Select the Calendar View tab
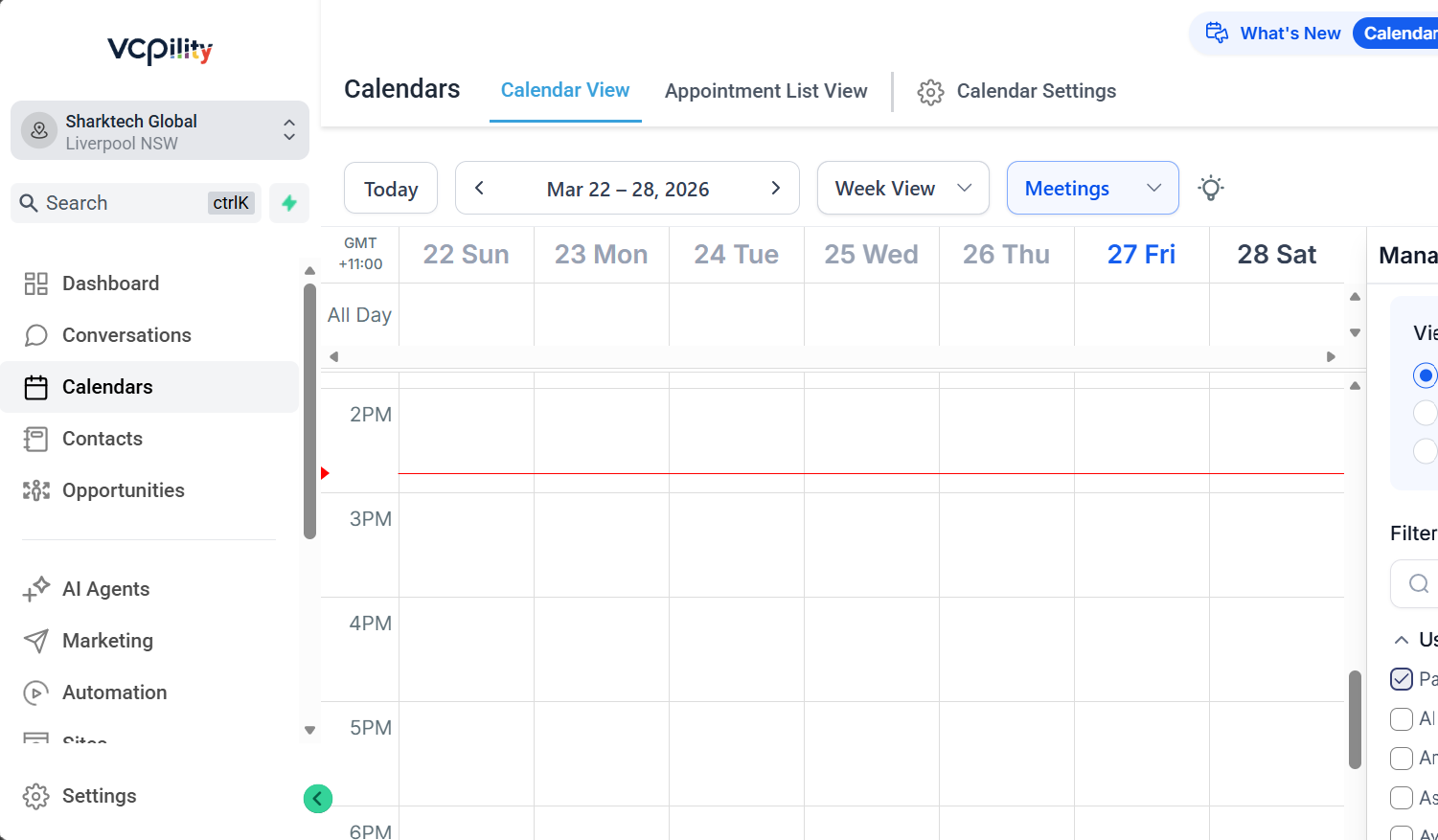Image resolution: width=1438 pixels, height=840 pixels. (x=565, y=90)
